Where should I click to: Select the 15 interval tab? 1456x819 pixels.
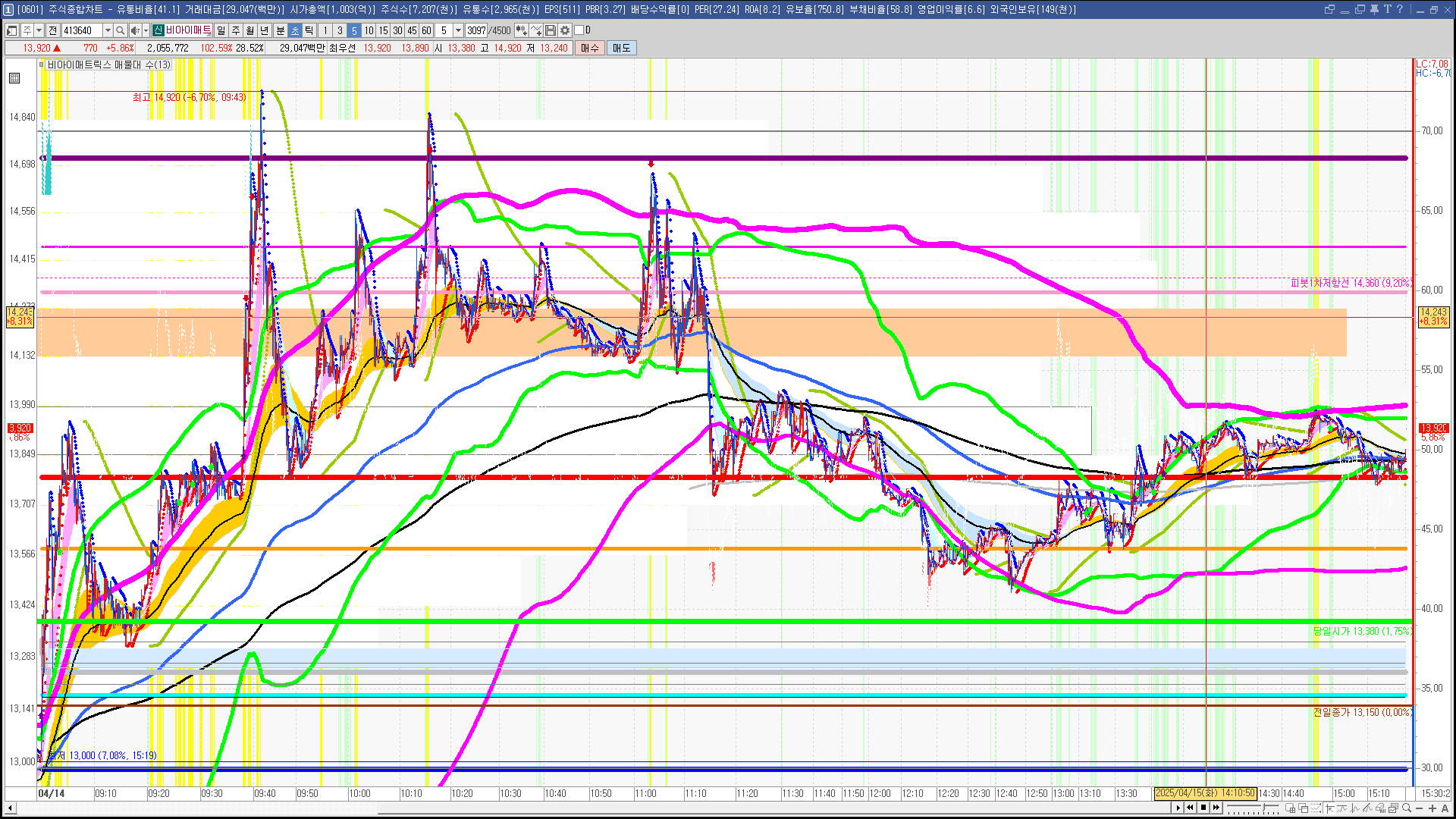pyautogui.click(x=383, y=30)
